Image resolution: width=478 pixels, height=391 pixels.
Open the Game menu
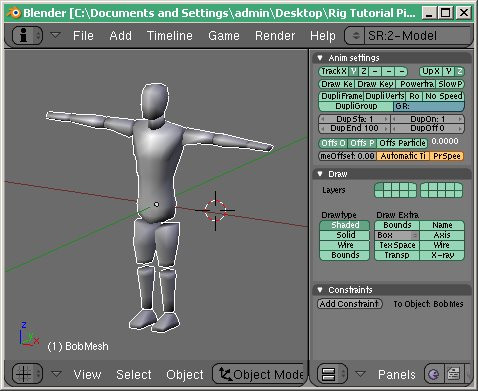[224, 36]
